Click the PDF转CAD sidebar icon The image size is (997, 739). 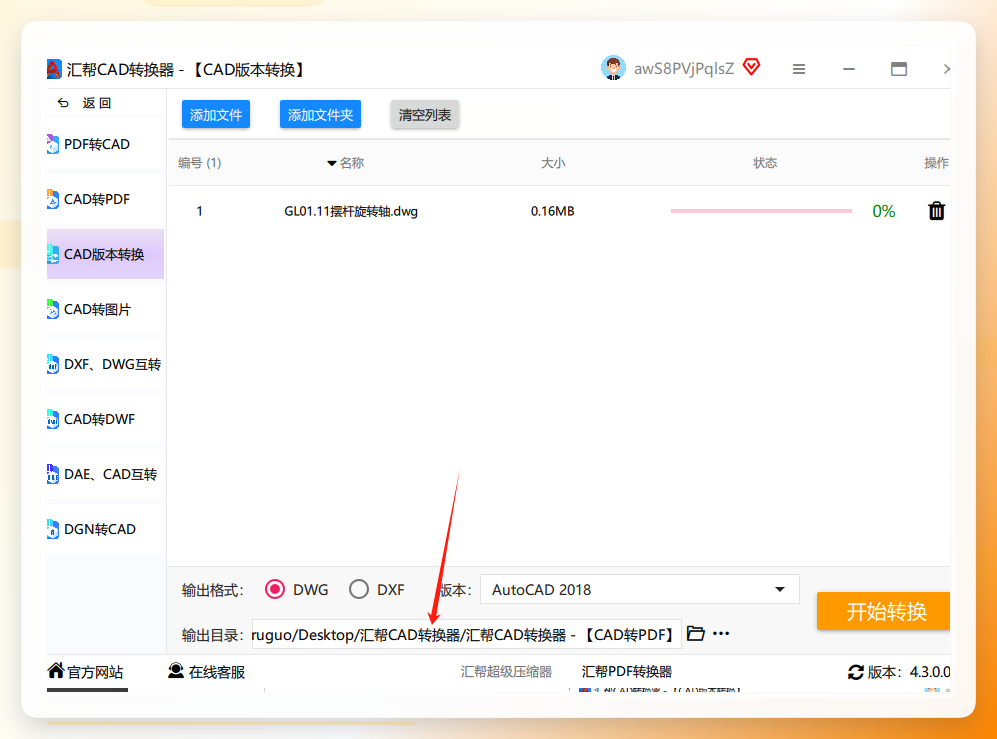point(53,144)
